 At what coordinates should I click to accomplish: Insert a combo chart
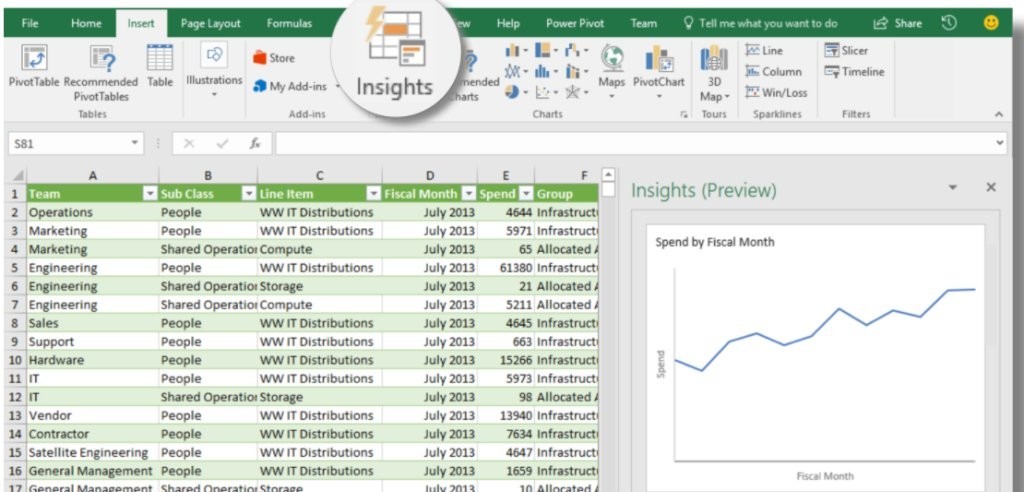576,71
